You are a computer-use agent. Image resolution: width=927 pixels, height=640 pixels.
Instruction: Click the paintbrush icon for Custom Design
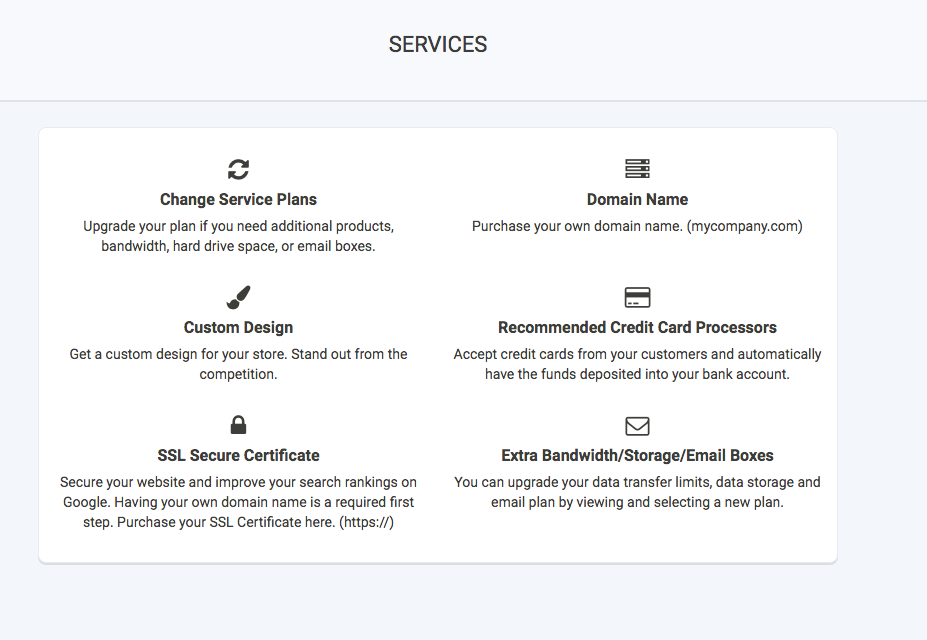238,297
